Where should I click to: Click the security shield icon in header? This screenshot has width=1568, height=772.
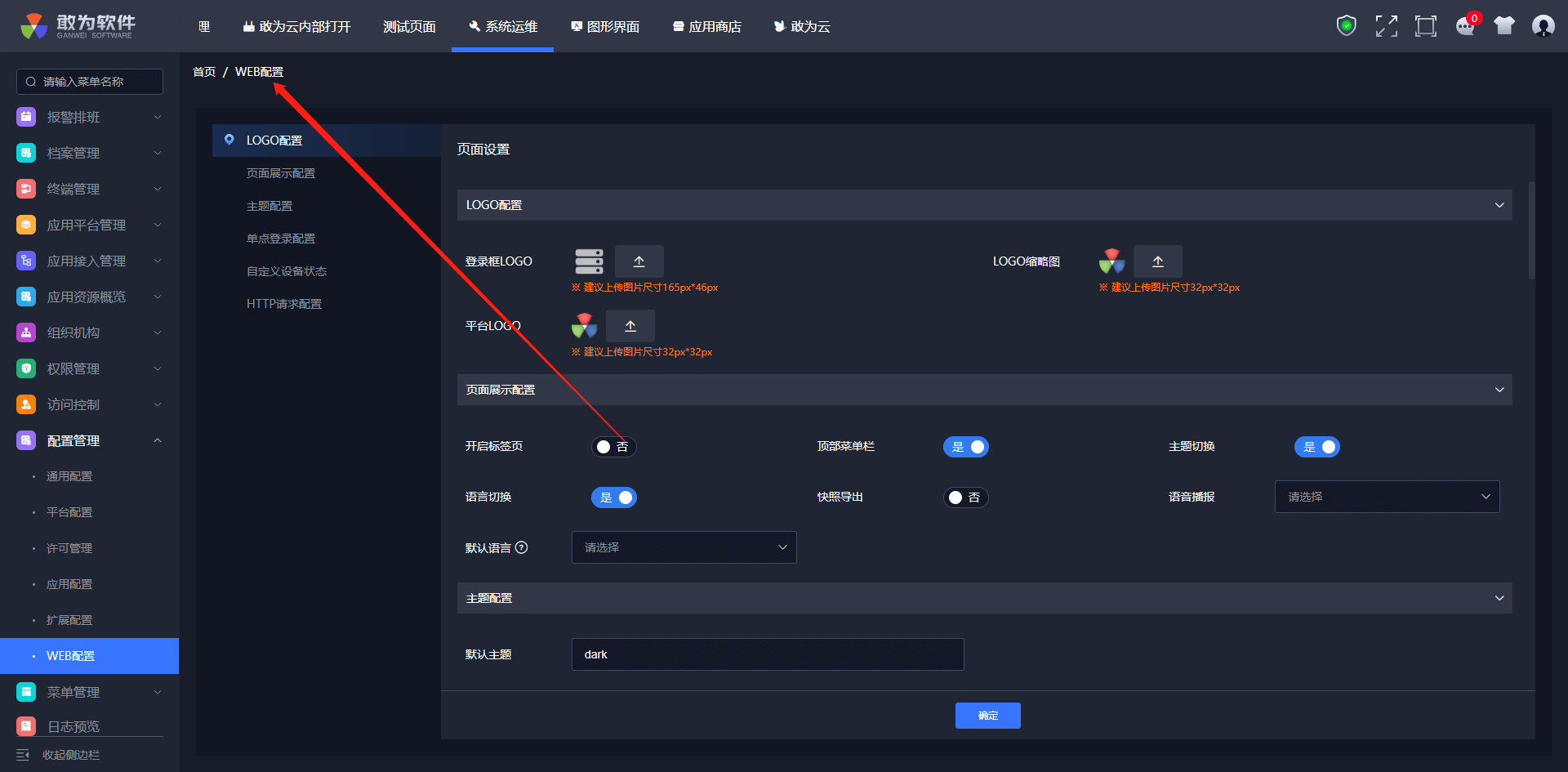pyautogui.click(x=1346, y=26)
